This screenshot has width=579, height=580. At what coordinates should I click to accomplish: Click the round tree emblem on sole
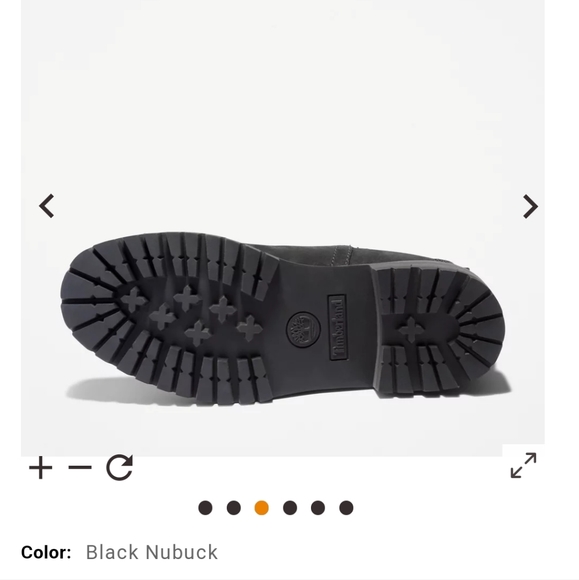[303, 329]
